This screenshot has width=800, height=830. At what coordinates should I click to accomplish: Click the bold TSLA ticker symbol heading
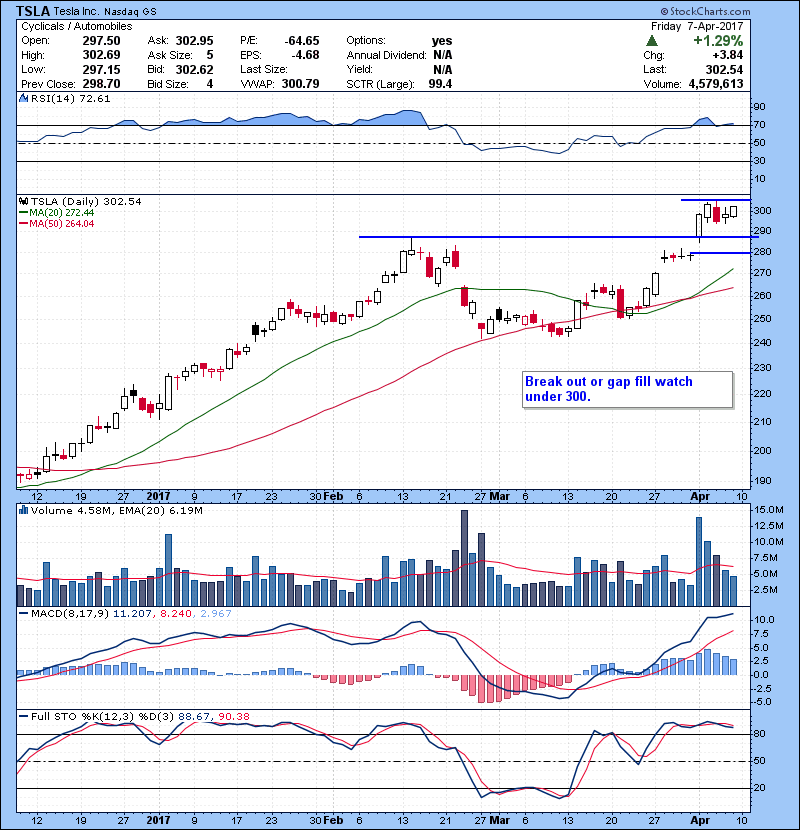[x=33, y=11]
